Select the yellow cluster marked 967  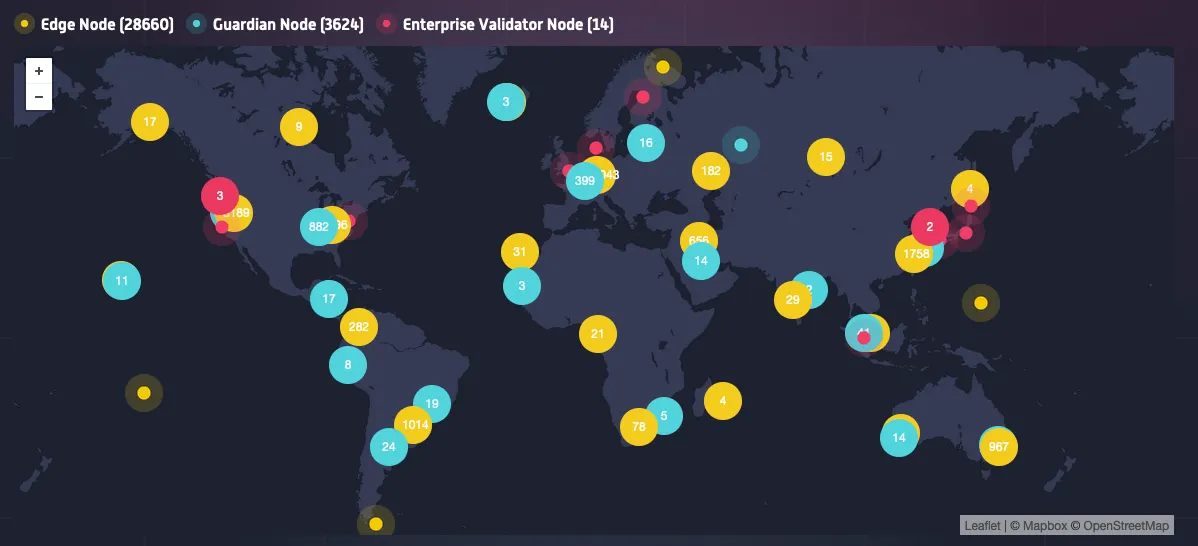[999, 447]
